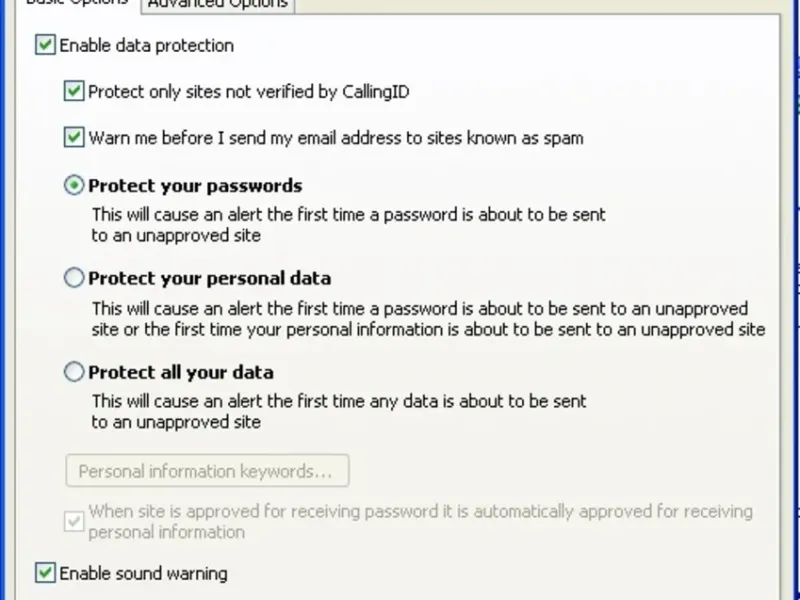Click the grayed-out auto-approve personal information checkbox

pyautogui.click(x=74, y=521)
